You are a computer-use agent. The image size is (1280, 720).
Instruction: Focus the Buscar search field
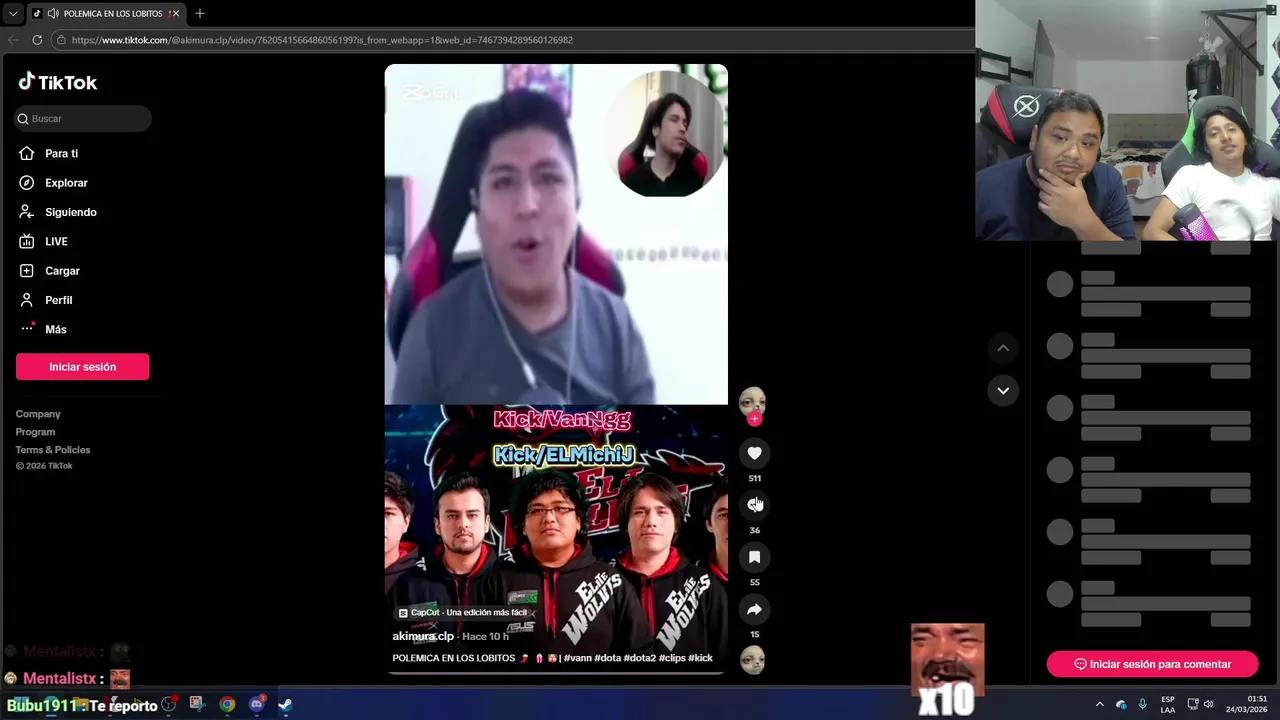point(83,119)
